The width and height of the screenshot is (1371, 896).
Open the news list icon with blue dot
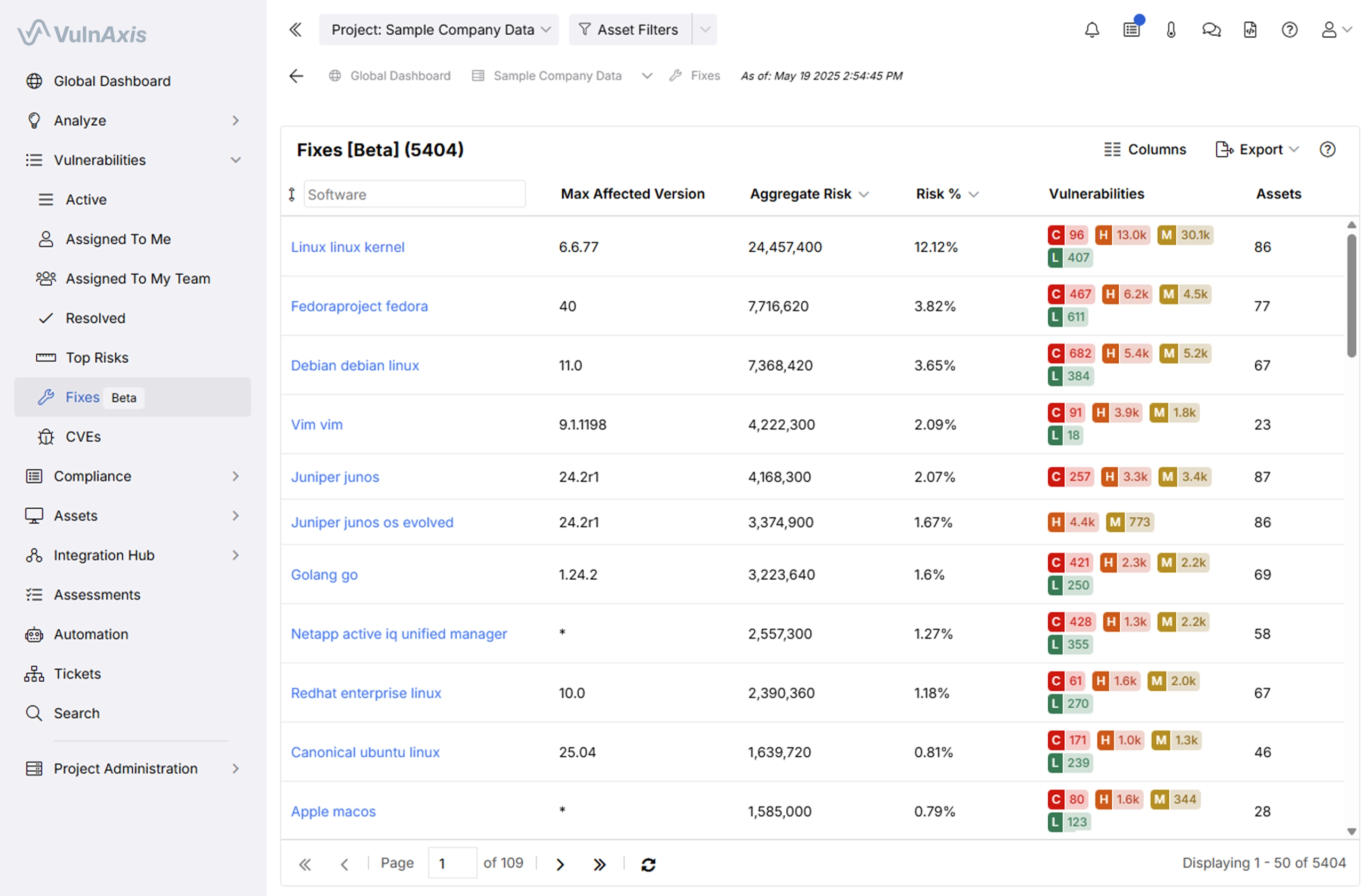1131,29
